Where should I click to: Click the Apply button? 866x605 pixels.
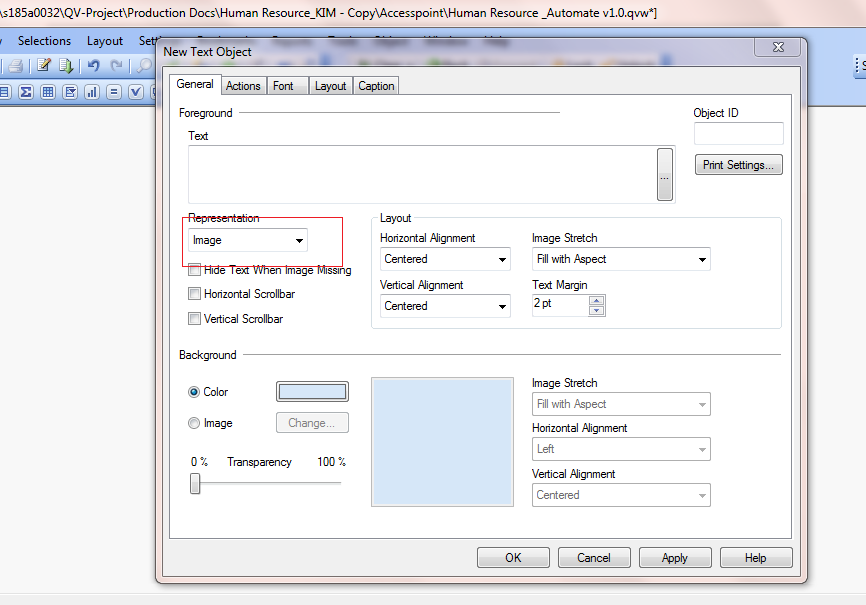pyautogui.click(x=675, y=558)
